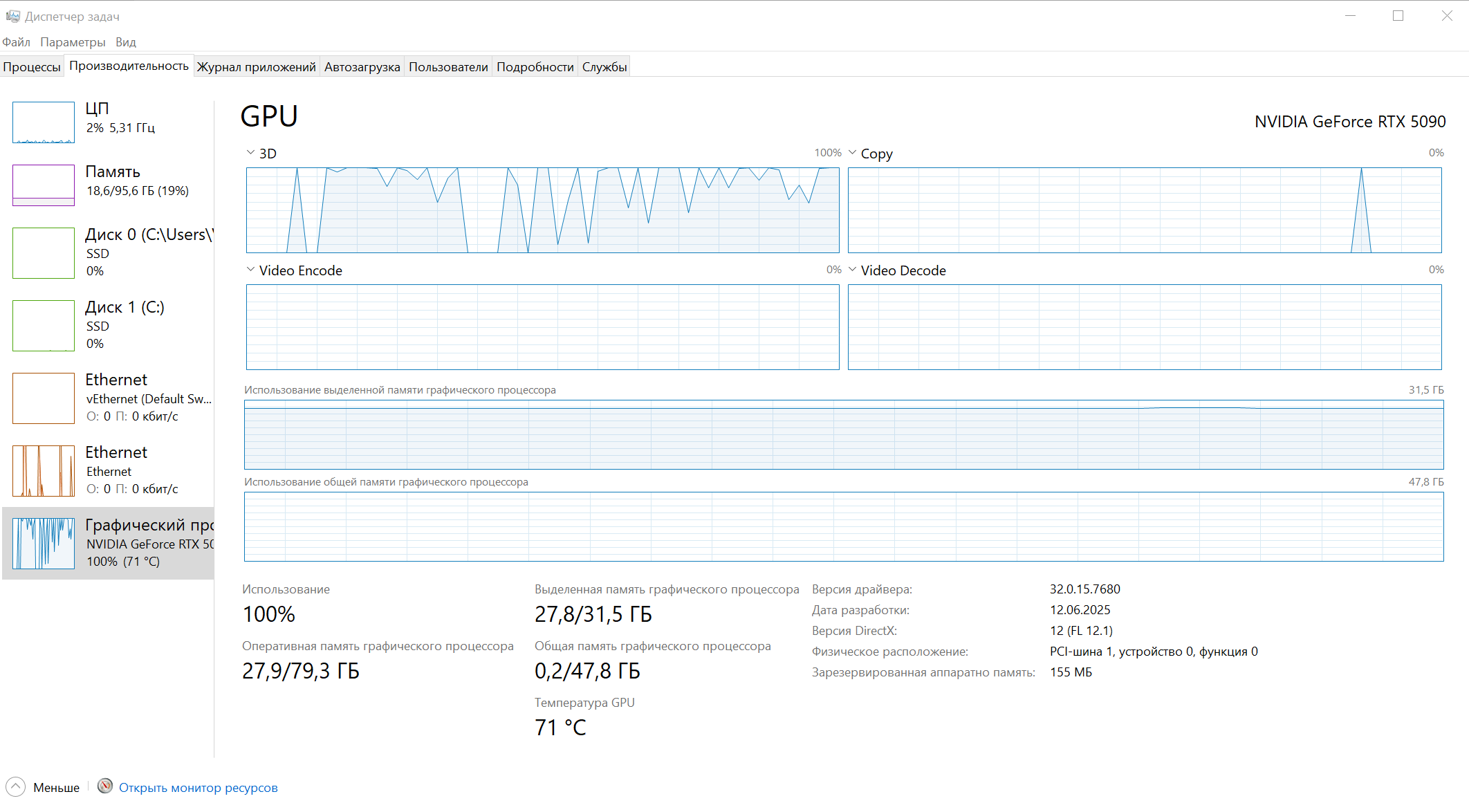Open the 3D engine dropdown chevron
1469x812 pixels.
point(250,153)
